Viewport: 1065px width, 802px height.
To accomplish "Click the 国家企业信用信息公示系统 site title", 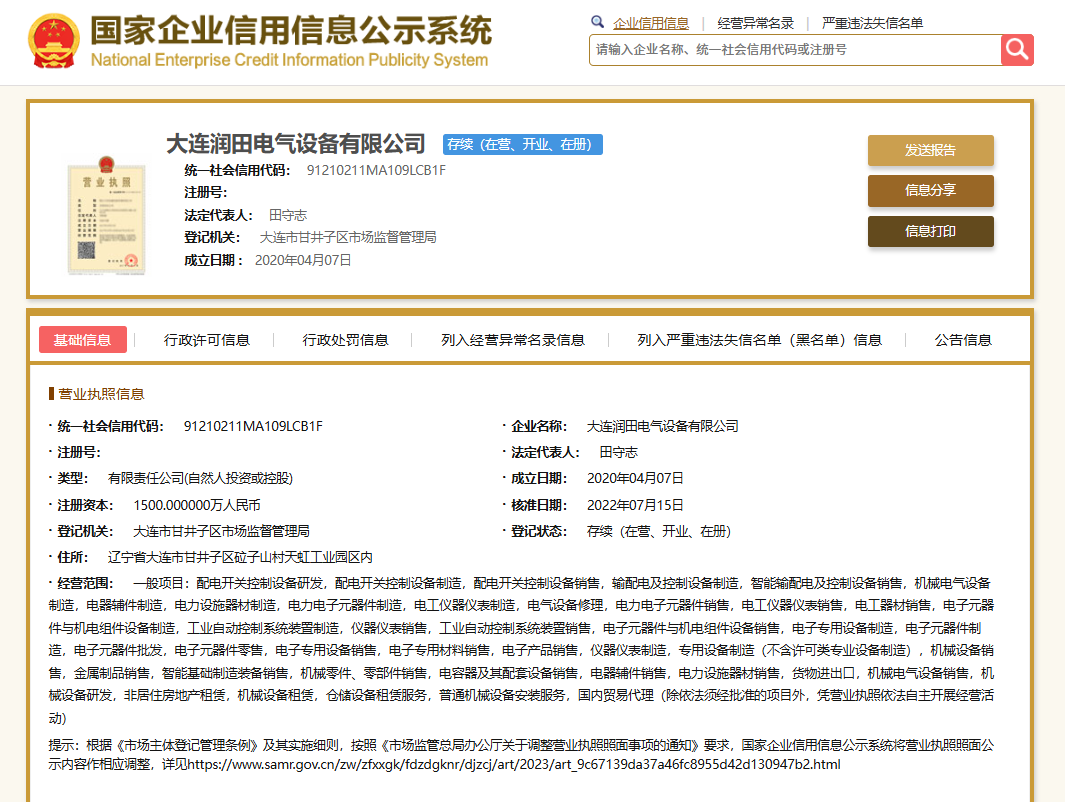I will (291, 31).
